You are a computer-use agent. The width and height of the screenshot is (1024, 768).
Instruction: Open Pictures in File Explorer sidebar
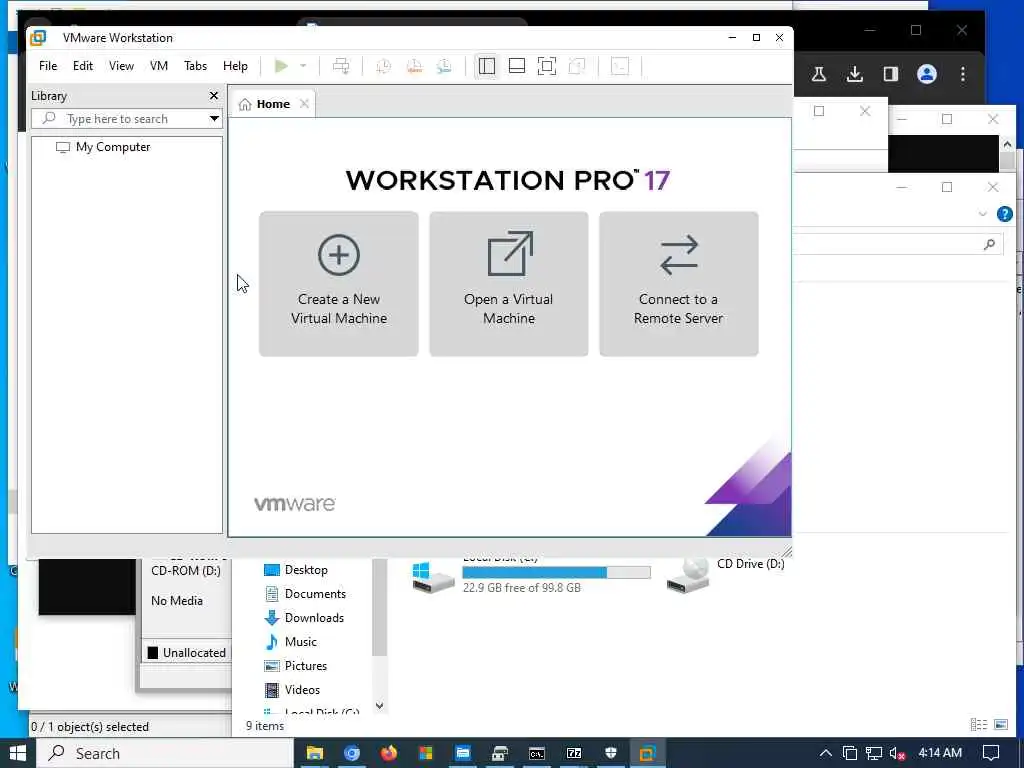point(305,666)
